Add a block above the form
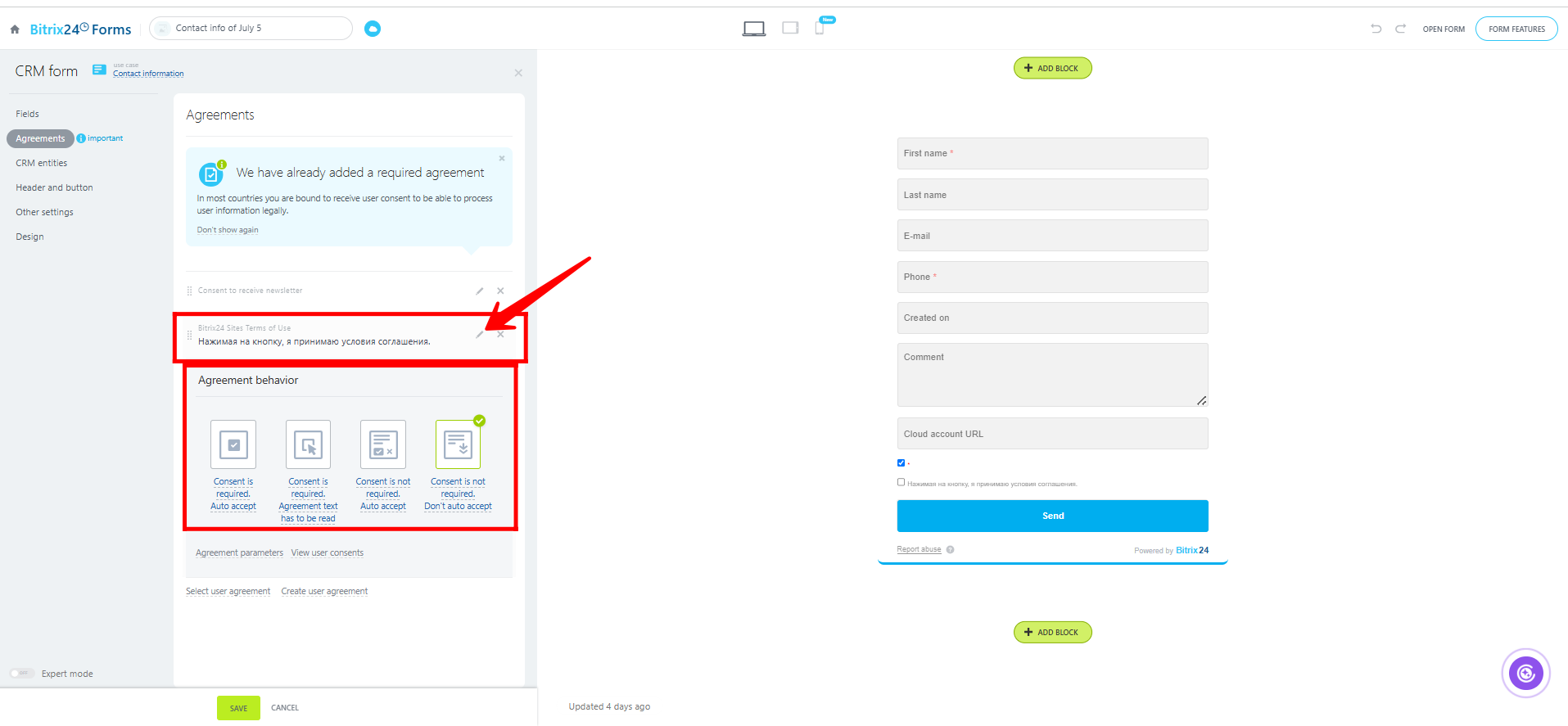 pyautogui.click(x=1052, y=68)
